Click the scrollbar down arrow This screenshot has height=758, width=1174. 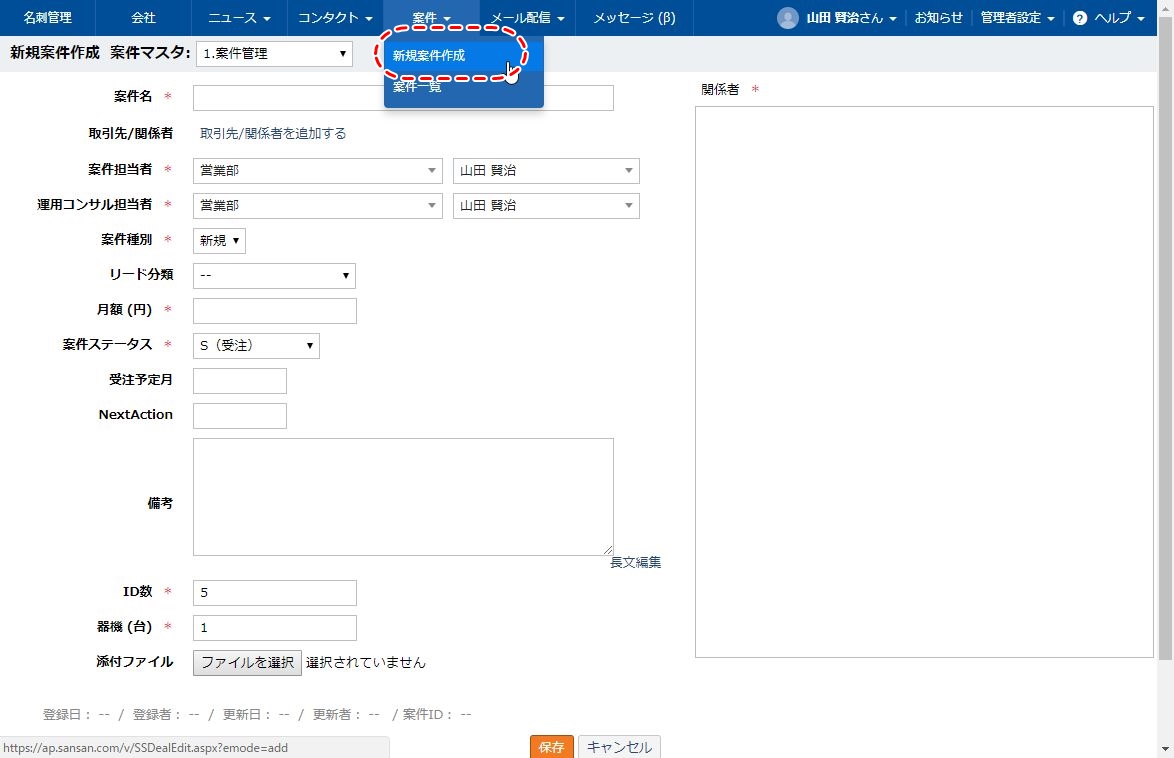click(1165, 749)
